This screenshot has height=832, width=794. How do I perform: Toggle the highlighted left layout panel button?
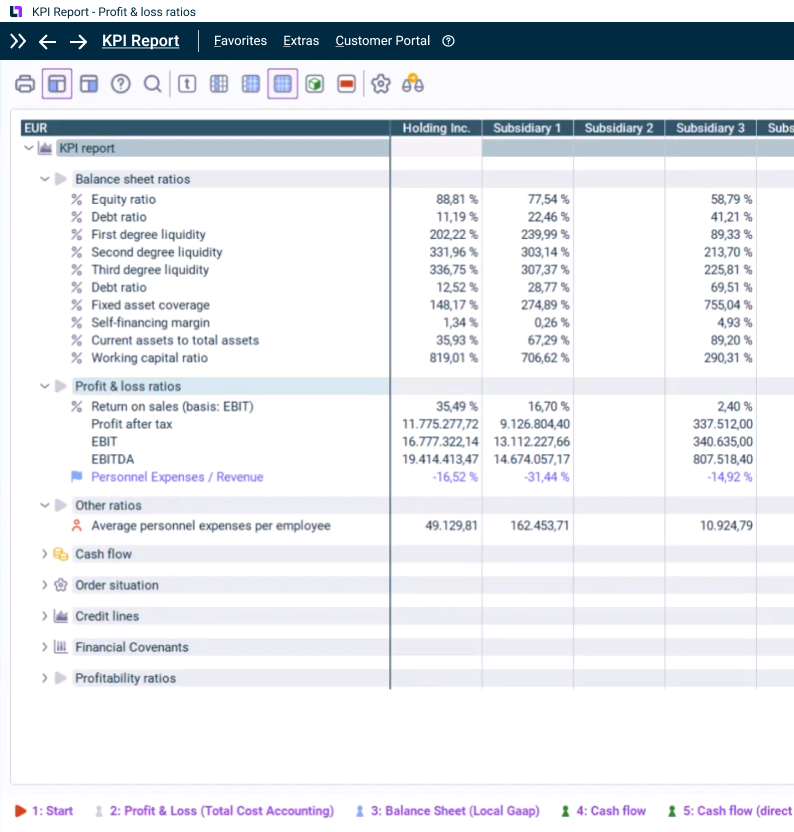57,84
